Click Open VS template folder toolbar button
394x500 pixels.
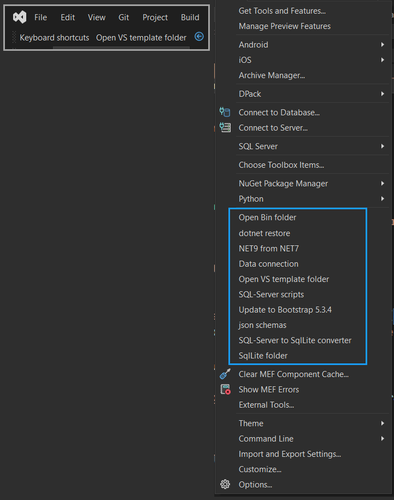pos(141,38)
